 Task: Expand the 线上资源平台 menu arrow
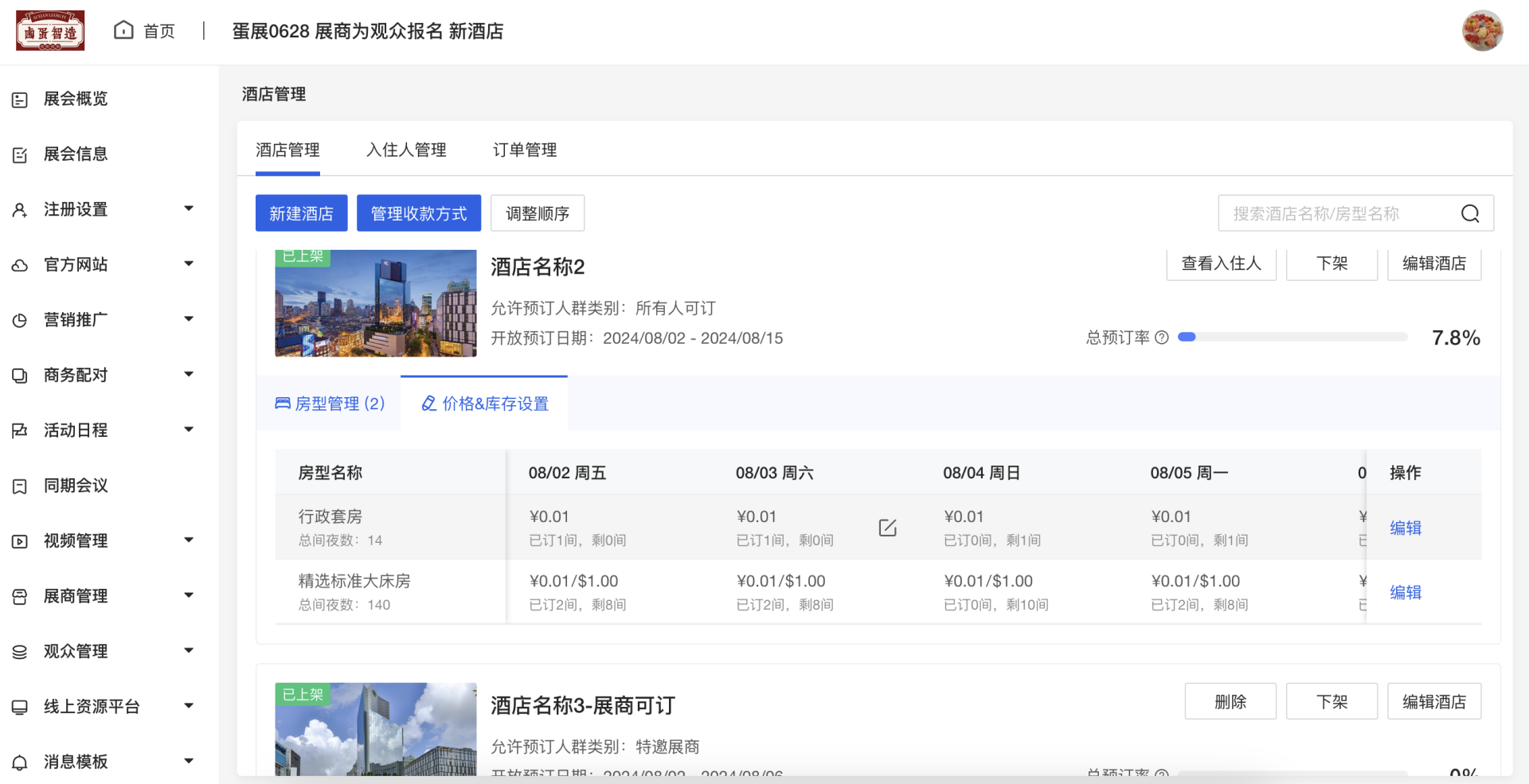tap(189, 705)
